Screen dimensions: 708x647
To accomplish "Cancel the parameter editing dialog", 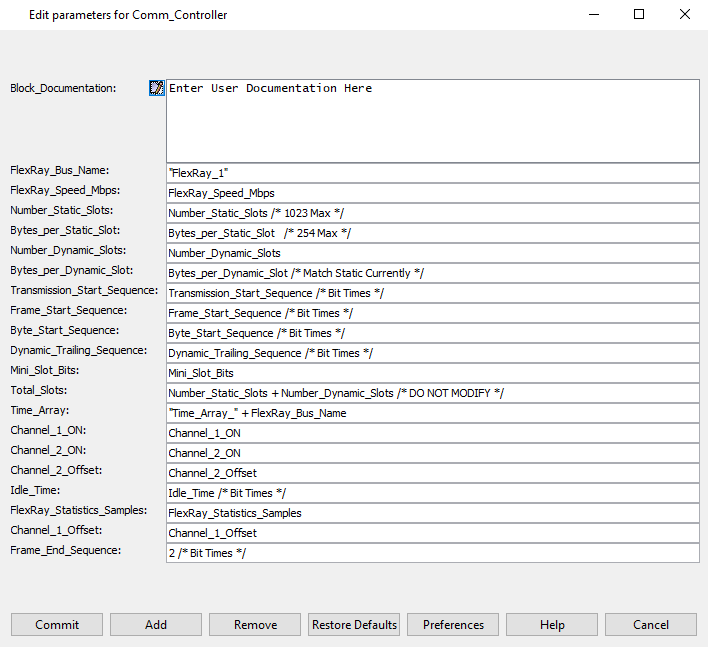I will point(651,625).
